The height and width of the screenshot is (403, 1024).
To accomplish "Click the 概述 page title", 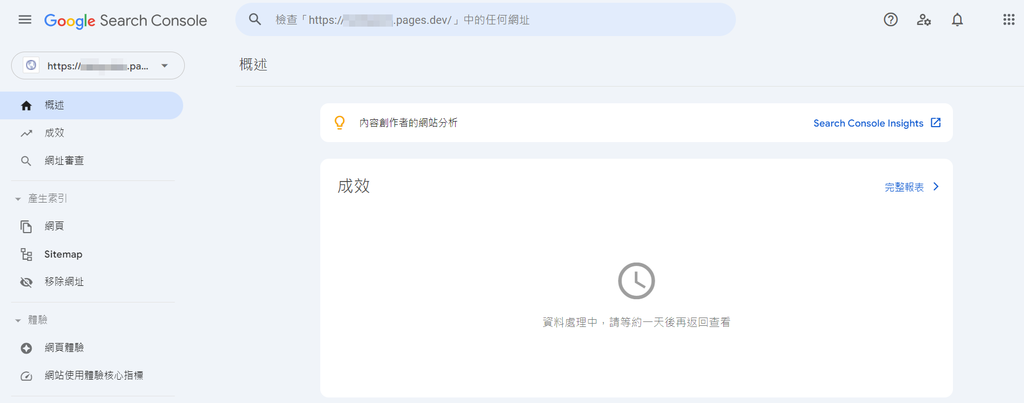I will coord(253,65).
